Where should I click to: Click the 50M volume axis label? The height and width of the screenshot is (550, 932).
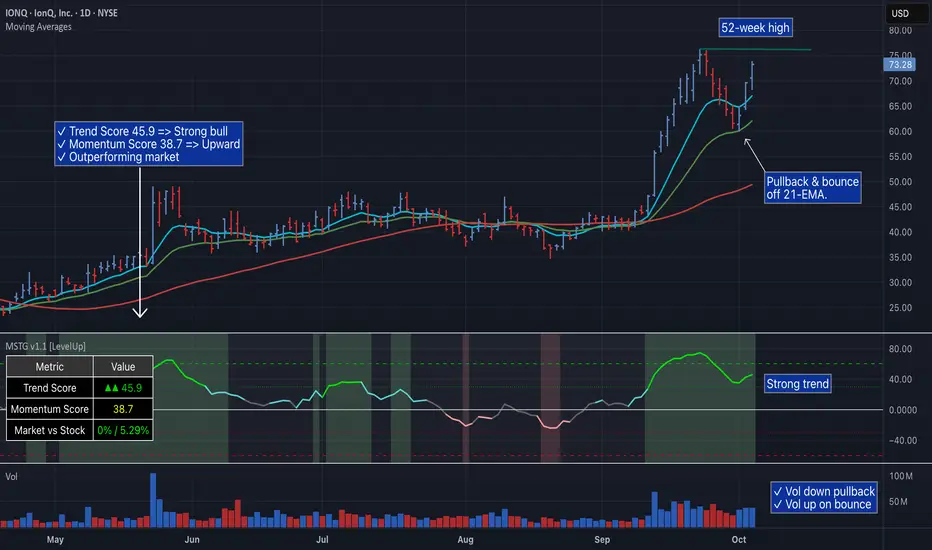click(898, 502)
